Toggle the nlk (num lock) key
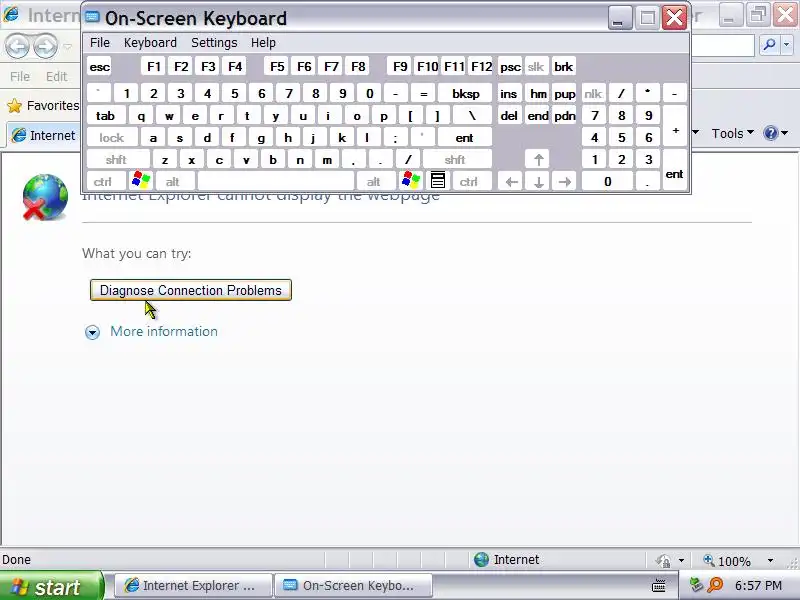800x600 pixels. click(x=593, y=94)
